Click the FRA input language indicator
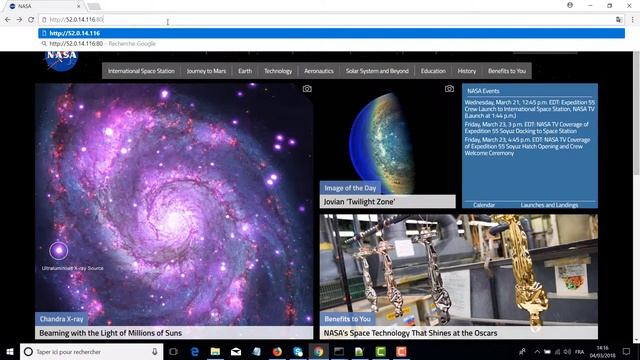This screenshot has height=360, width=640. coord(579,352)
